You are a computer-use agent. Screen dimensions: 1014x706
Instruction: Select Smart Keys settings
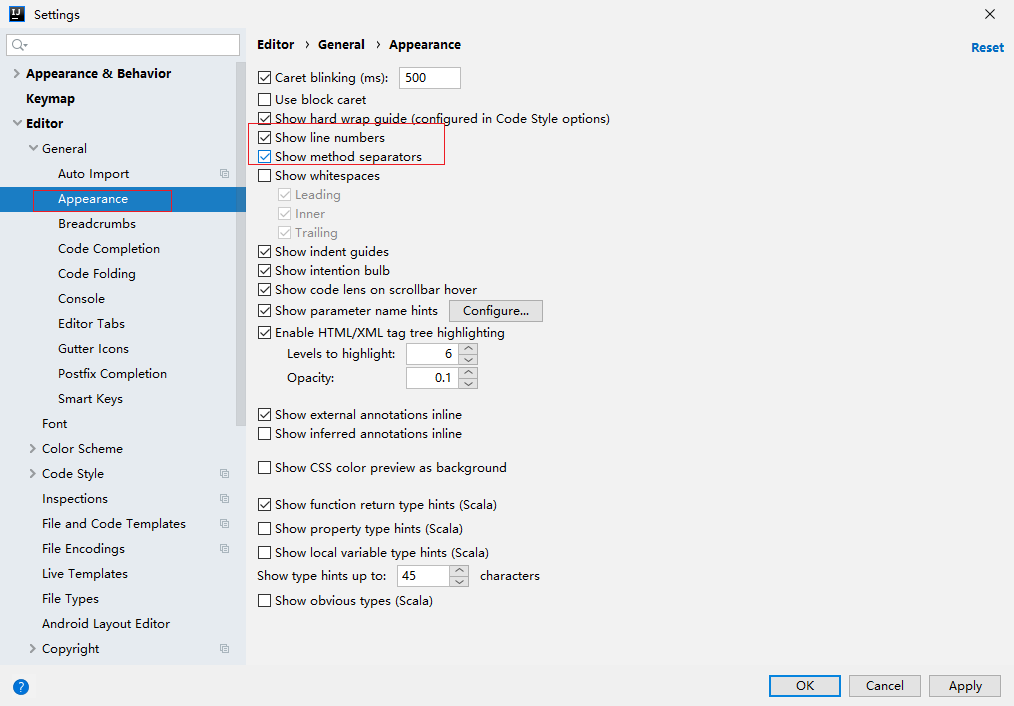click(91, 398)
